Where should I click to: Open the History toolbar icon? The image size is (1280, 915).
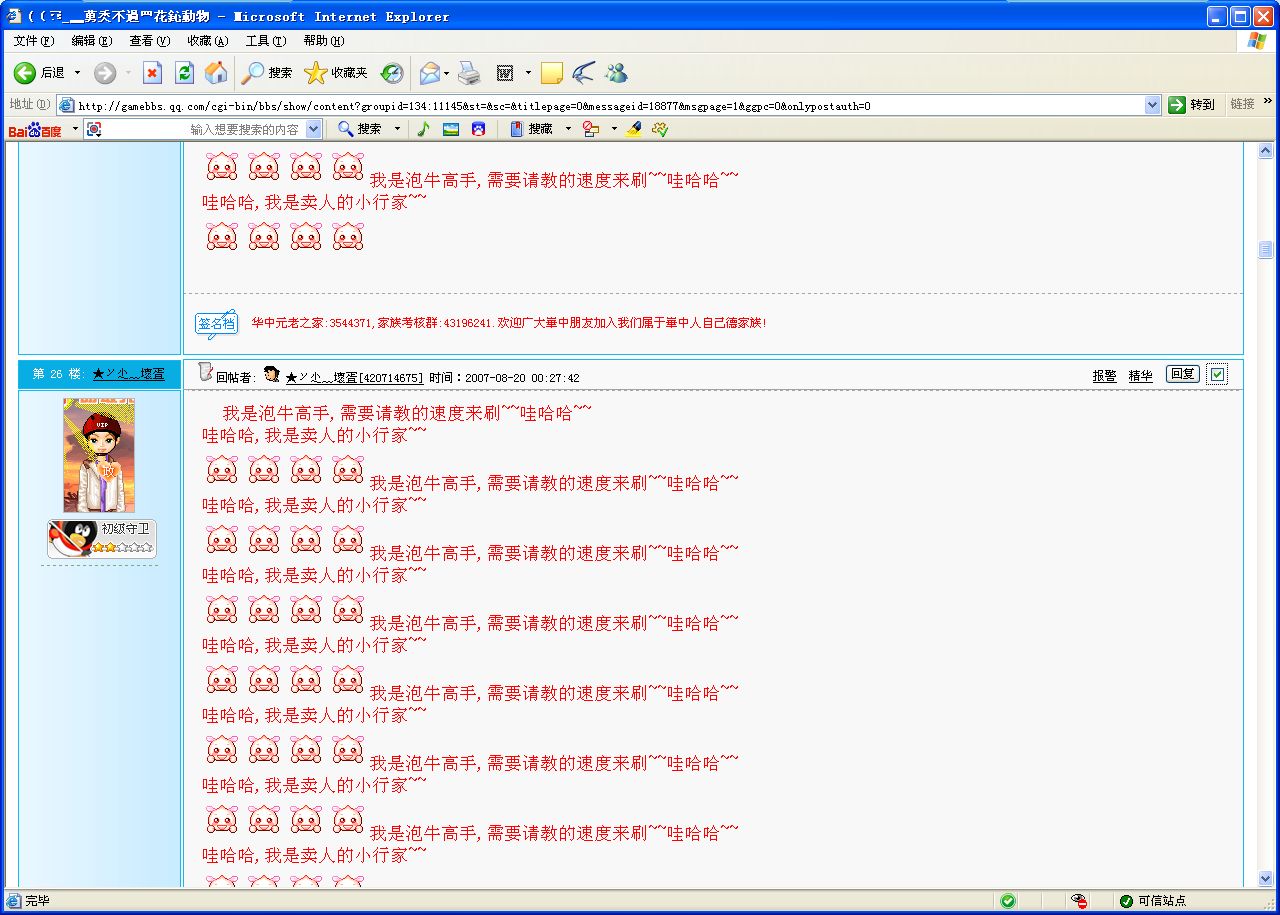[x=392, y=73]
